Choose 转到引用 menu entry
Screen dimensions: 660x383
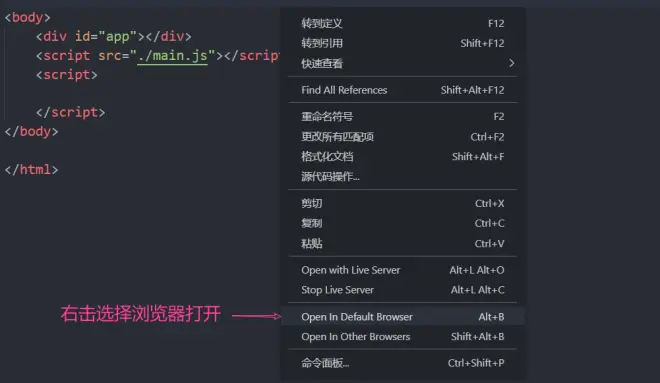[402, 43]
